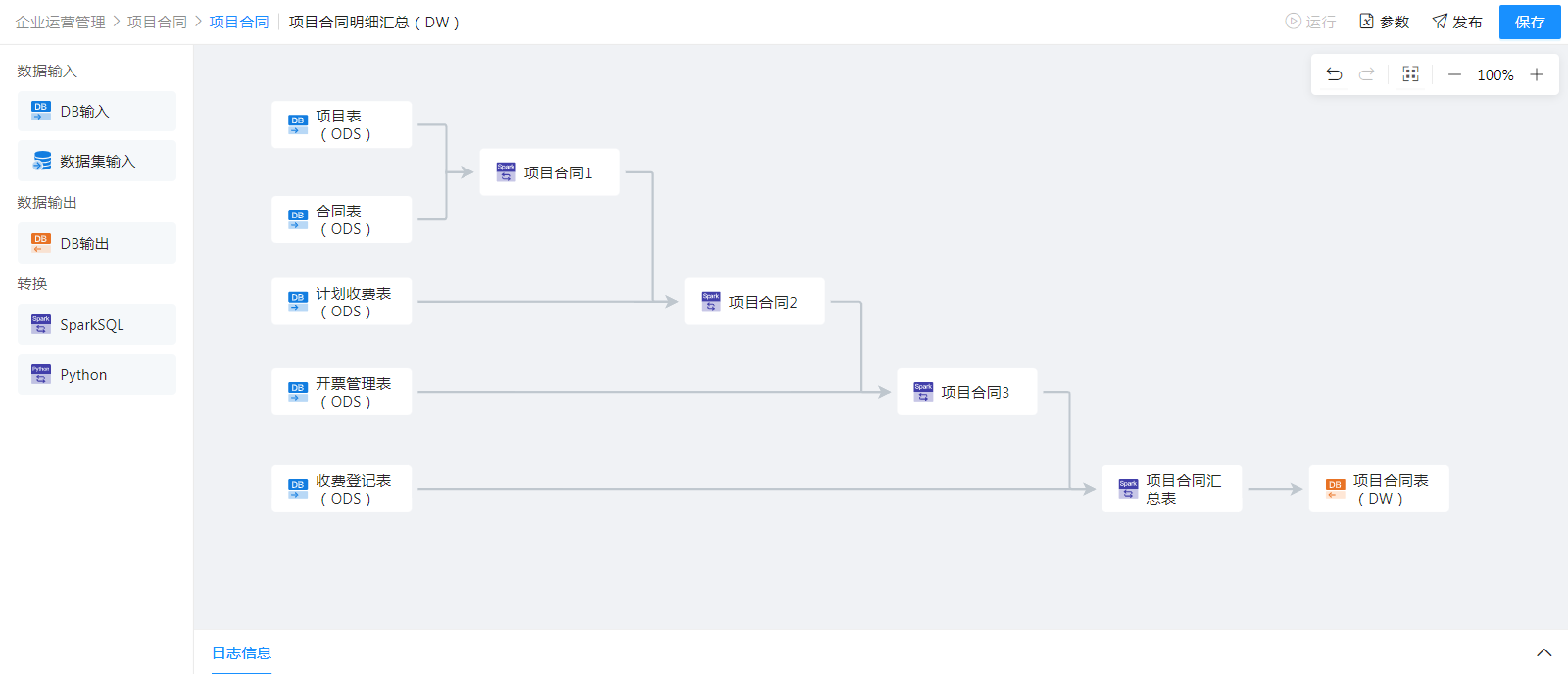Click the redo arrow icon
The image size is (1568, 674).
click(1366, 74)
